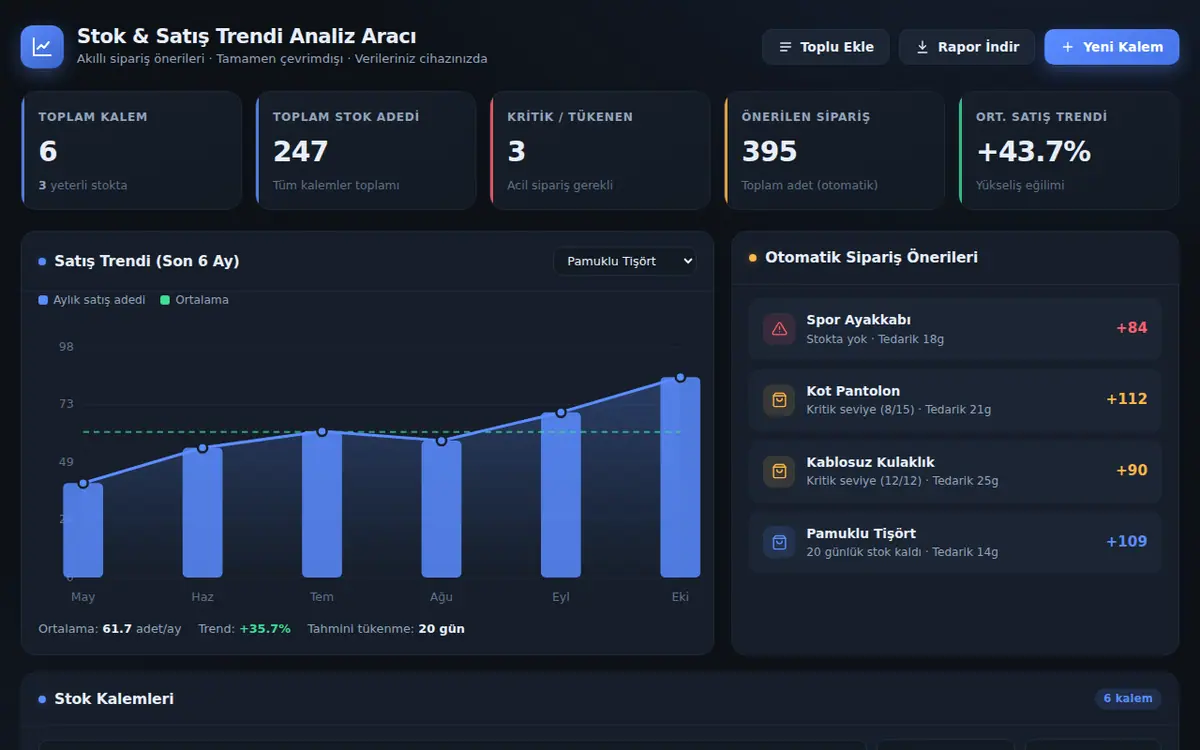Download the report with Rapor İndir
This screenshot has height=750, width=1200.
(x=966, y=47)
